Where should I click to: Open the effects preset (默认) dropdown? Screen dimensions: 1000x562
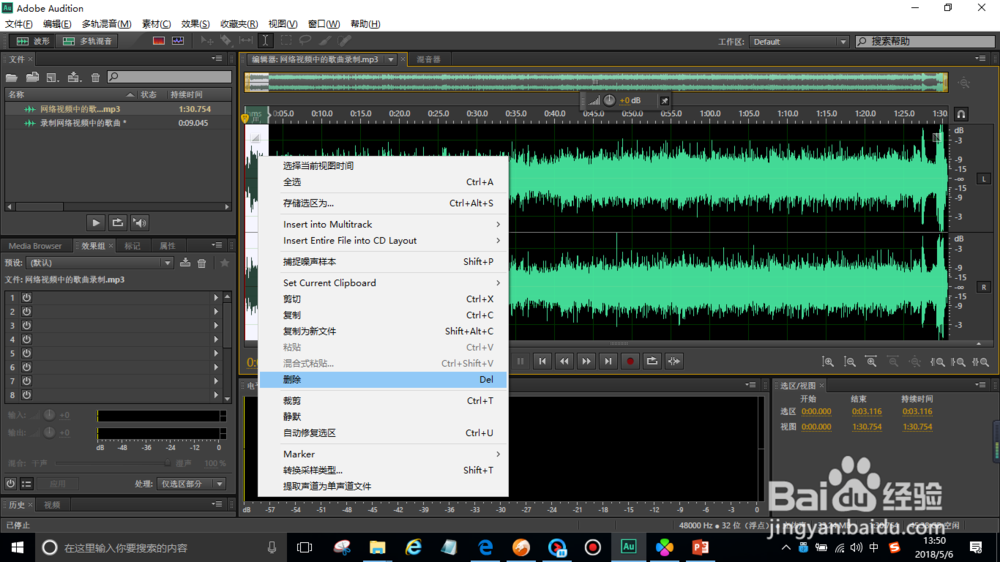(98, 263)
